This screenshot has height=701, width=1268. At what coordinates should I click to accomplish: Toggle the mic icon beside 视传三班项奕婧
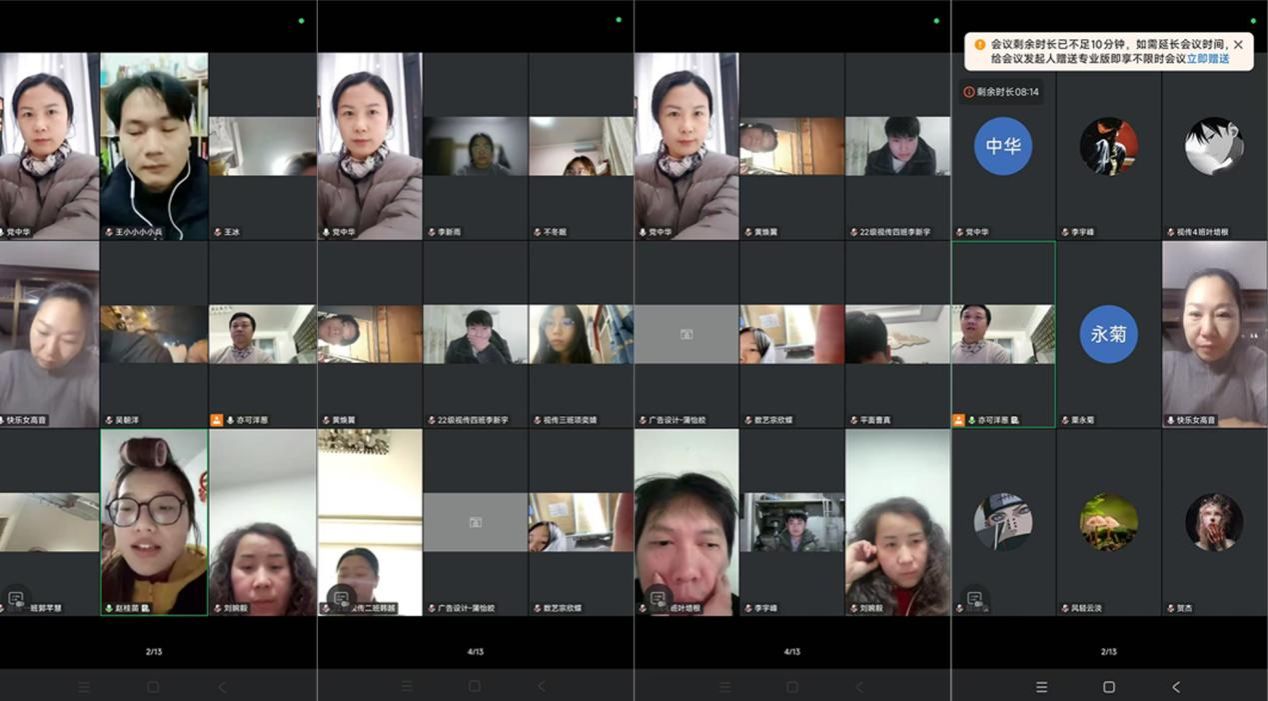click(535, 420)
